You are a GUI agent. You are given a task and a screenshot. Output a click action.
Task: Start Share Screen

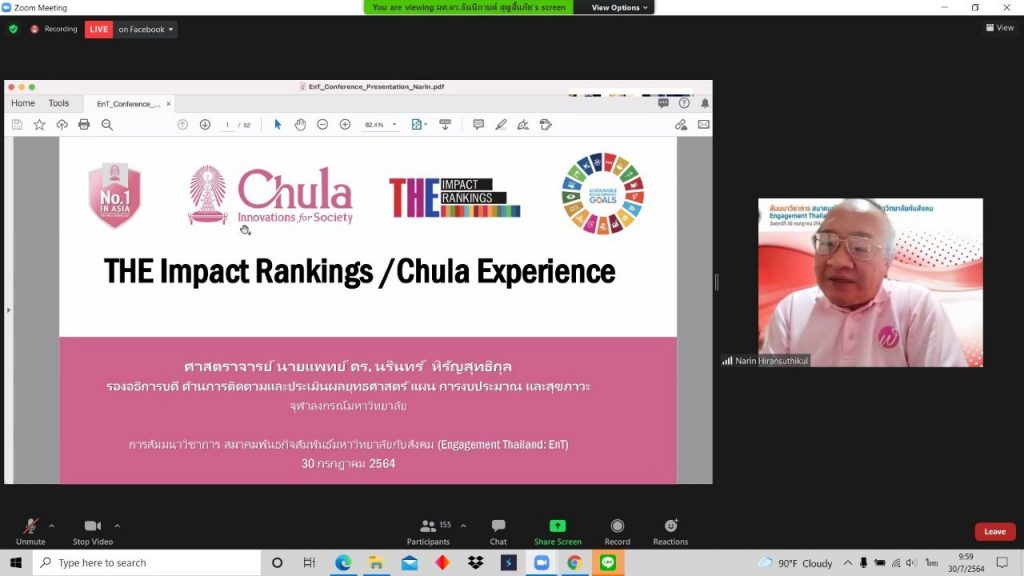coord(558,532)
